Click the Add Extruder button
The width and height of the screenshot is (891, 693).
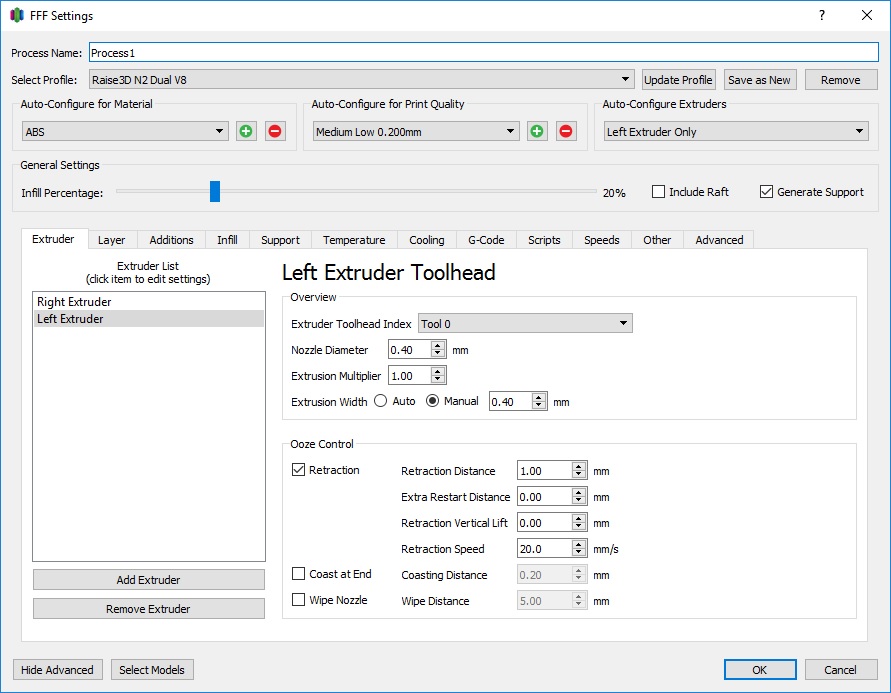(x=148, y=580)
